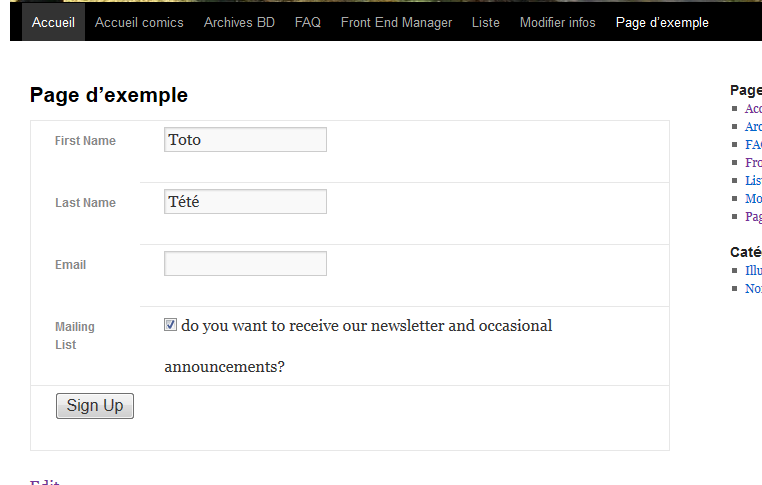Click the Edit link below the form
Screen dimensions: 762x485
coord(45,482)
